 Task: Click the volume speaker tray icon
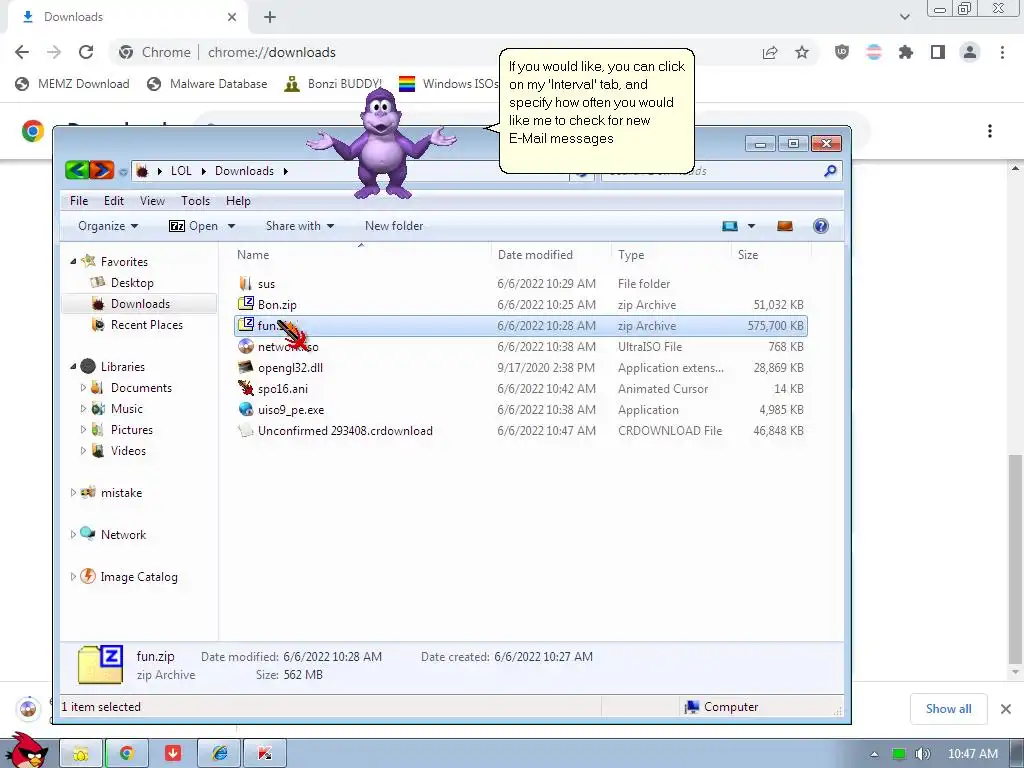pos(922,754)
